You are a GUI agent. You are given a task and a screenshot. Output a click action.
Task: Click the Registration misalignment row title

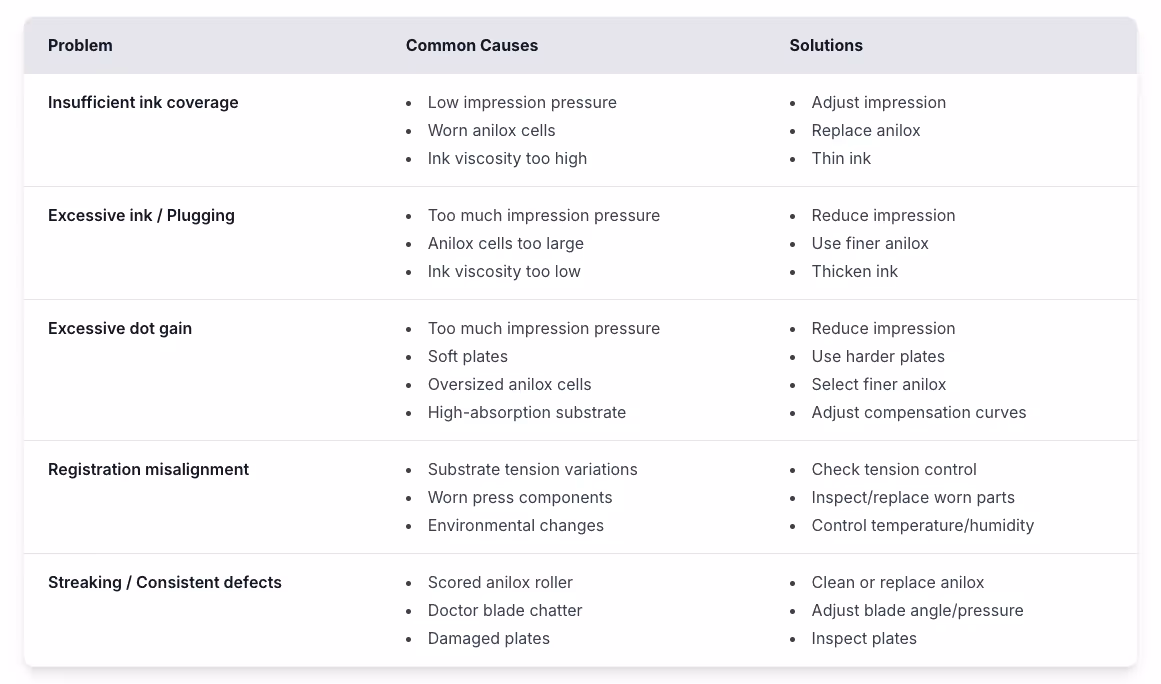tap(148, 470)
